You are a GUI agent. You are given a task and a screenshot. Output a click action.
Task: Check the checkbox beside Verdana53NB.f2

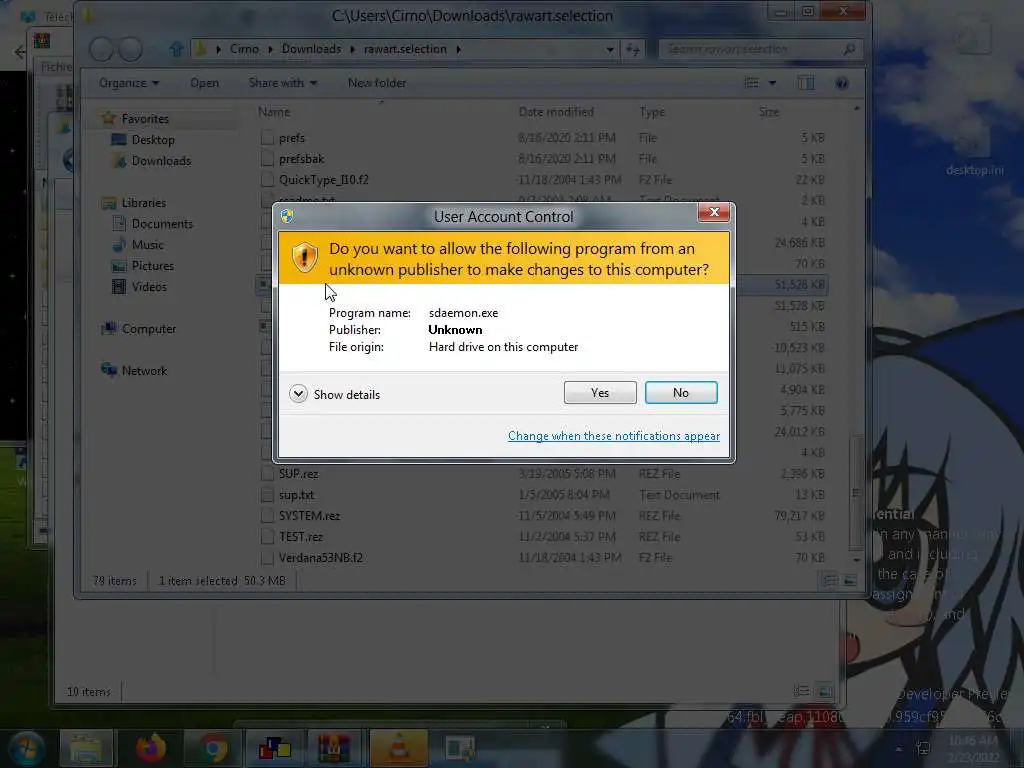pyautogui.click(x=266, y=558)
